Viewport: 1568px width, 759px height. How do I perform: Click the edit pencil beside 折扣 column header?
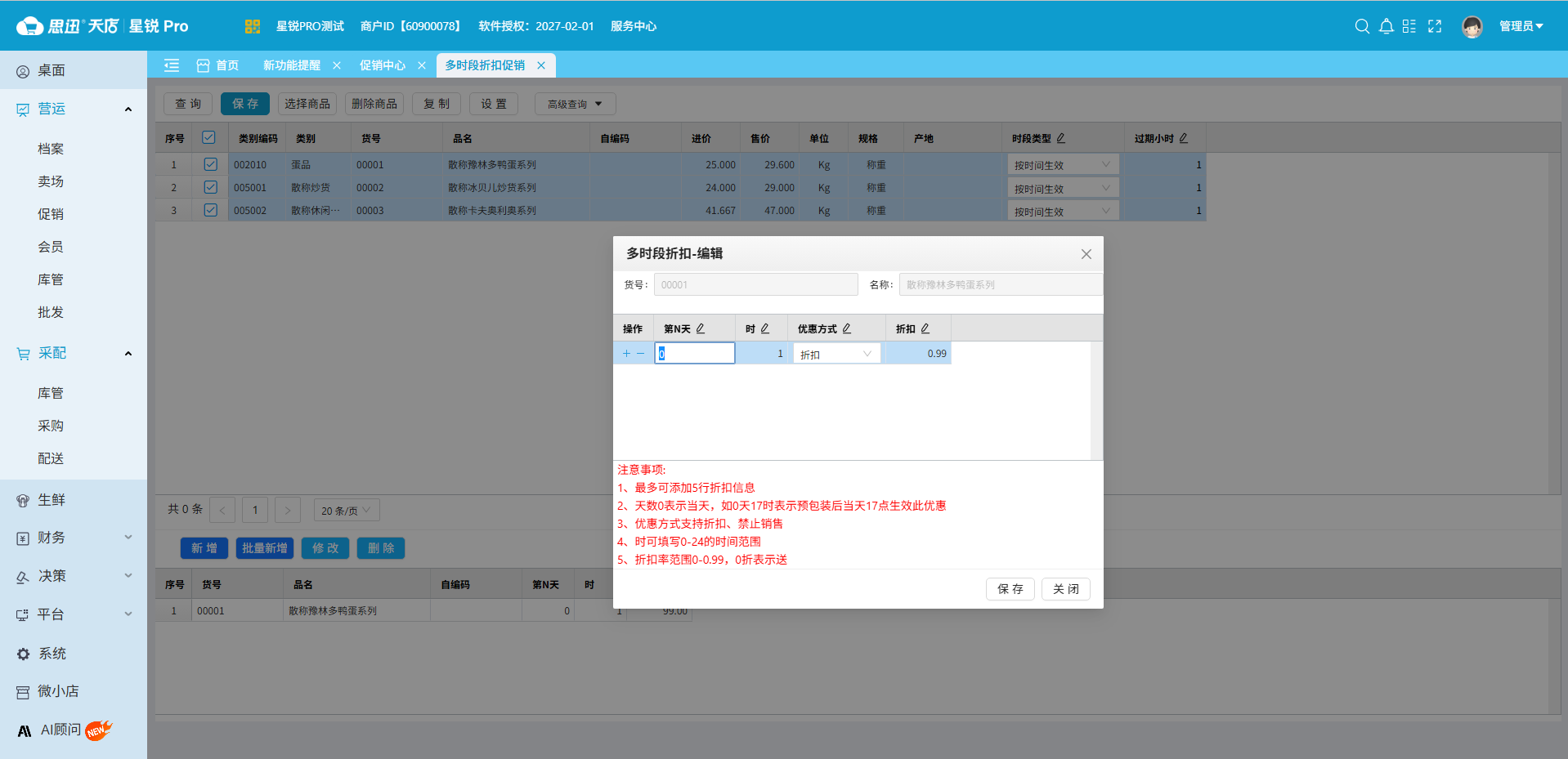click(x=925, y=328)
